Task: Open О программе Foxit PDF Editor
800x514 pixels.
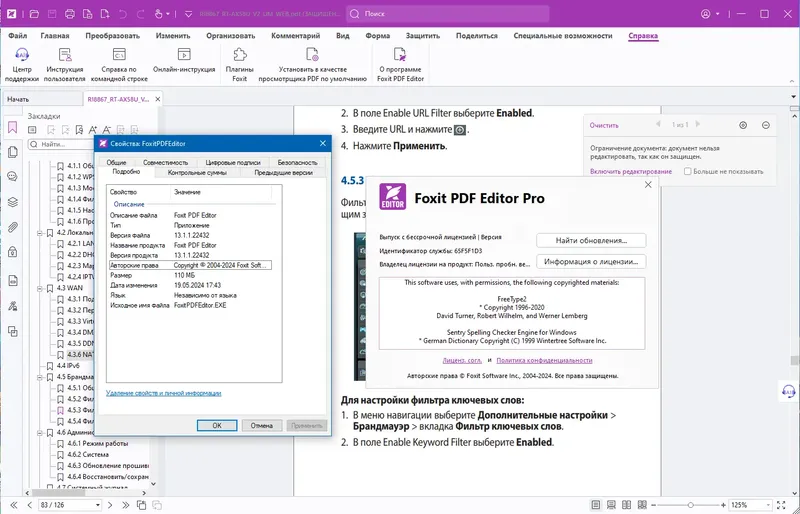Action: [x=400, y=64]
